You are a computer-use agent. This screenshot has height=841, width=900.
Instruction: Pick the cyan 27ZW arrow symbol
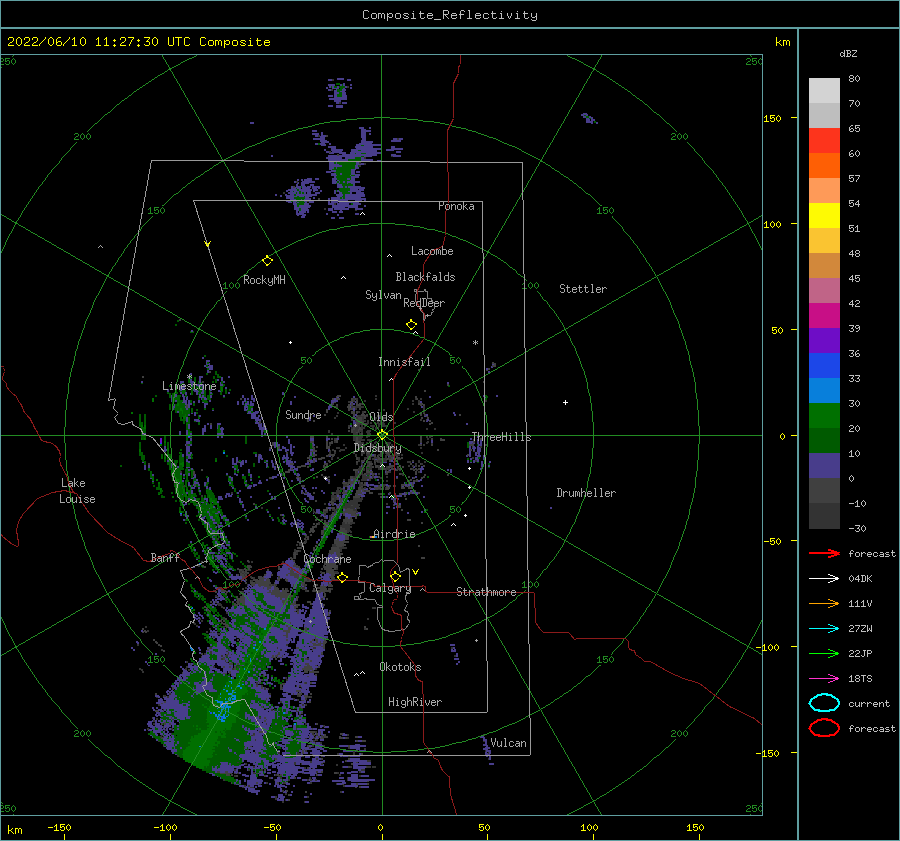pyautogui.click(x=824, y=629)
